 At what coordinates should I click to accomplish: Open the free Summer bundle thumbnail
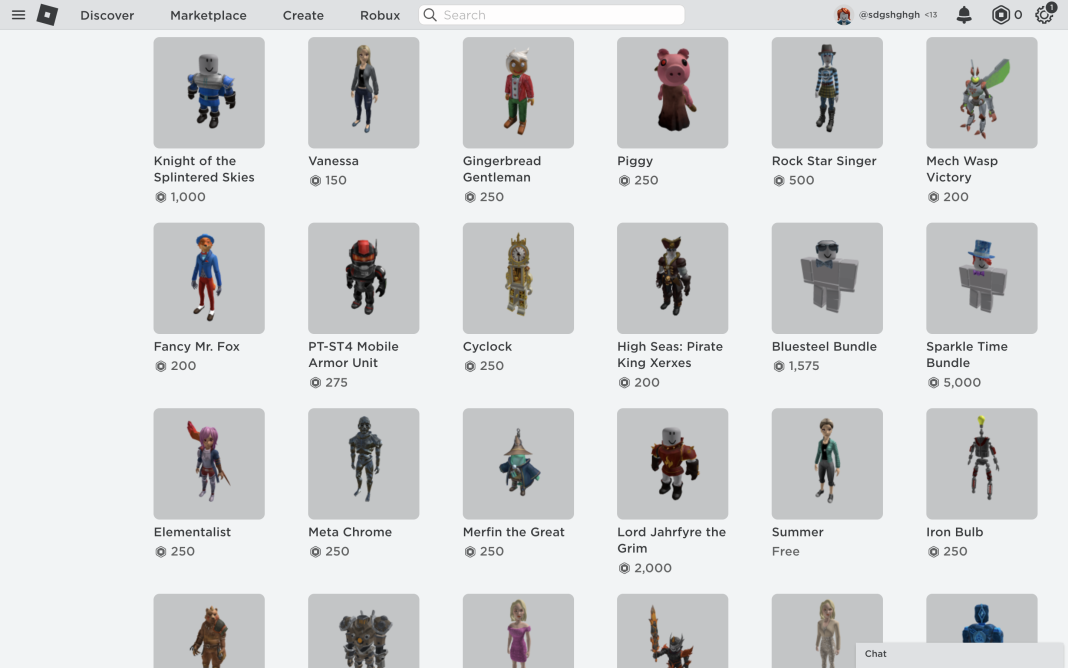click(828, 464)
